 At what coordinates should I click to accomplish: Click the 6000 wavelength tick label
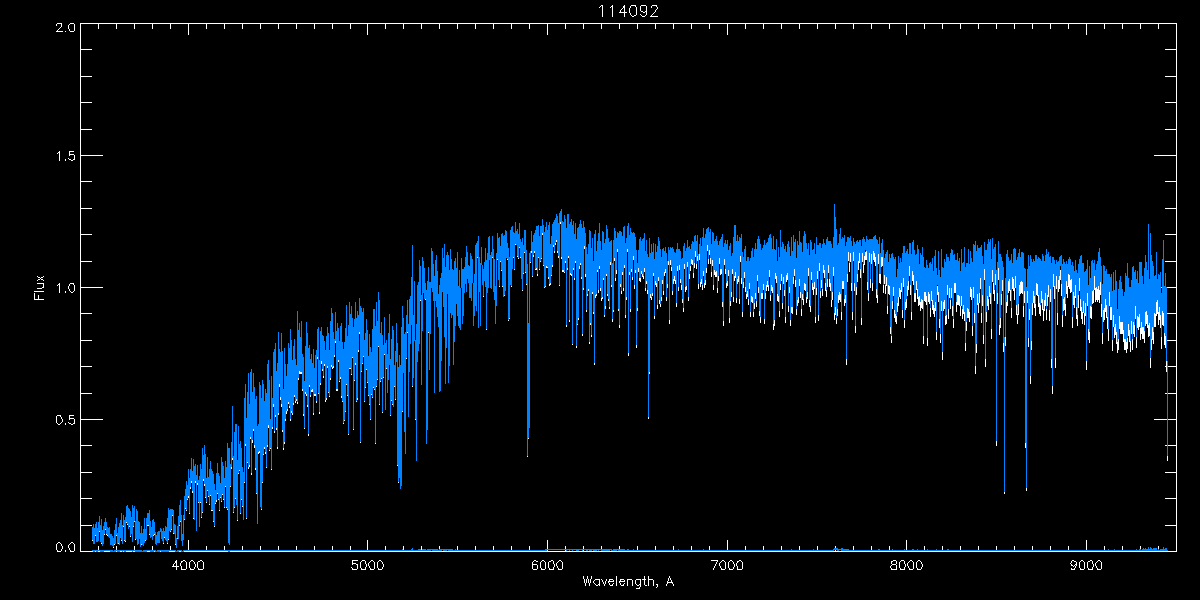(x=547, y=563)
